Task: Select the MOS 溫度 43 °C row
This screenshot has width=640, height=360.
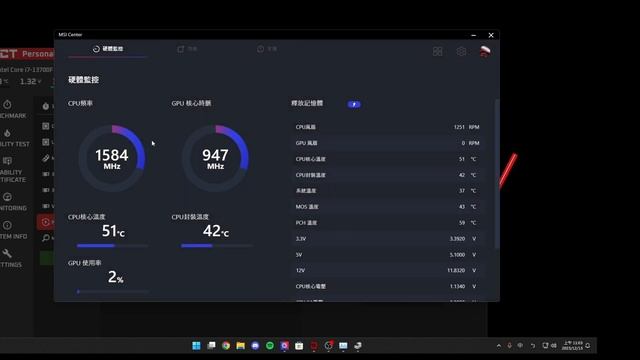Action: pos(387,207)
